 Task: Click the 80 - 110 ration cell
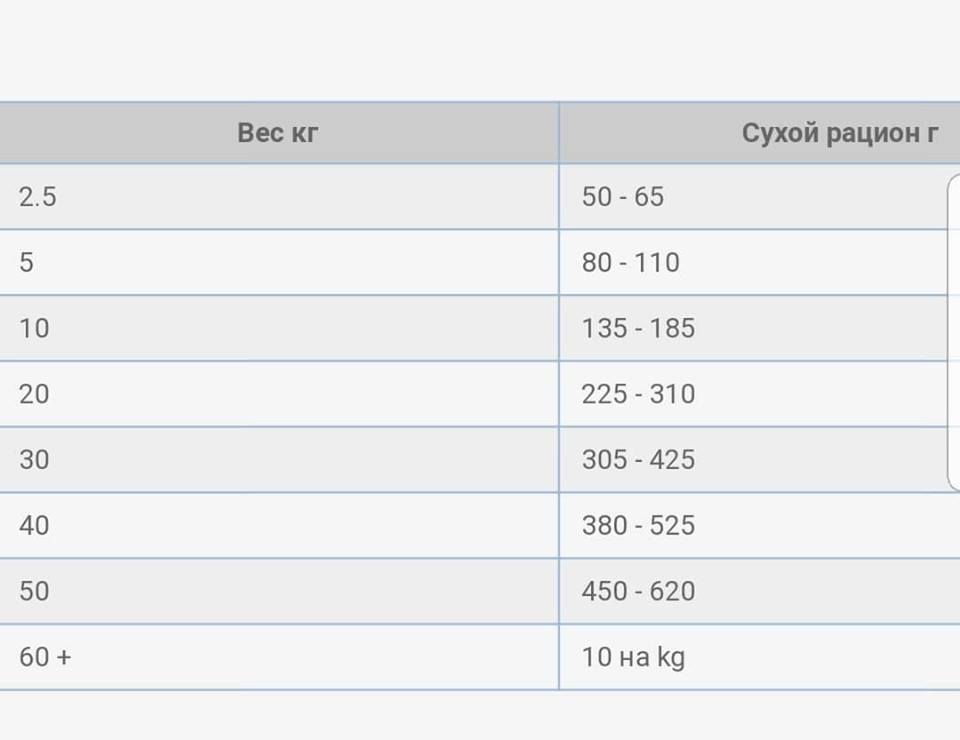pos(631,263)
